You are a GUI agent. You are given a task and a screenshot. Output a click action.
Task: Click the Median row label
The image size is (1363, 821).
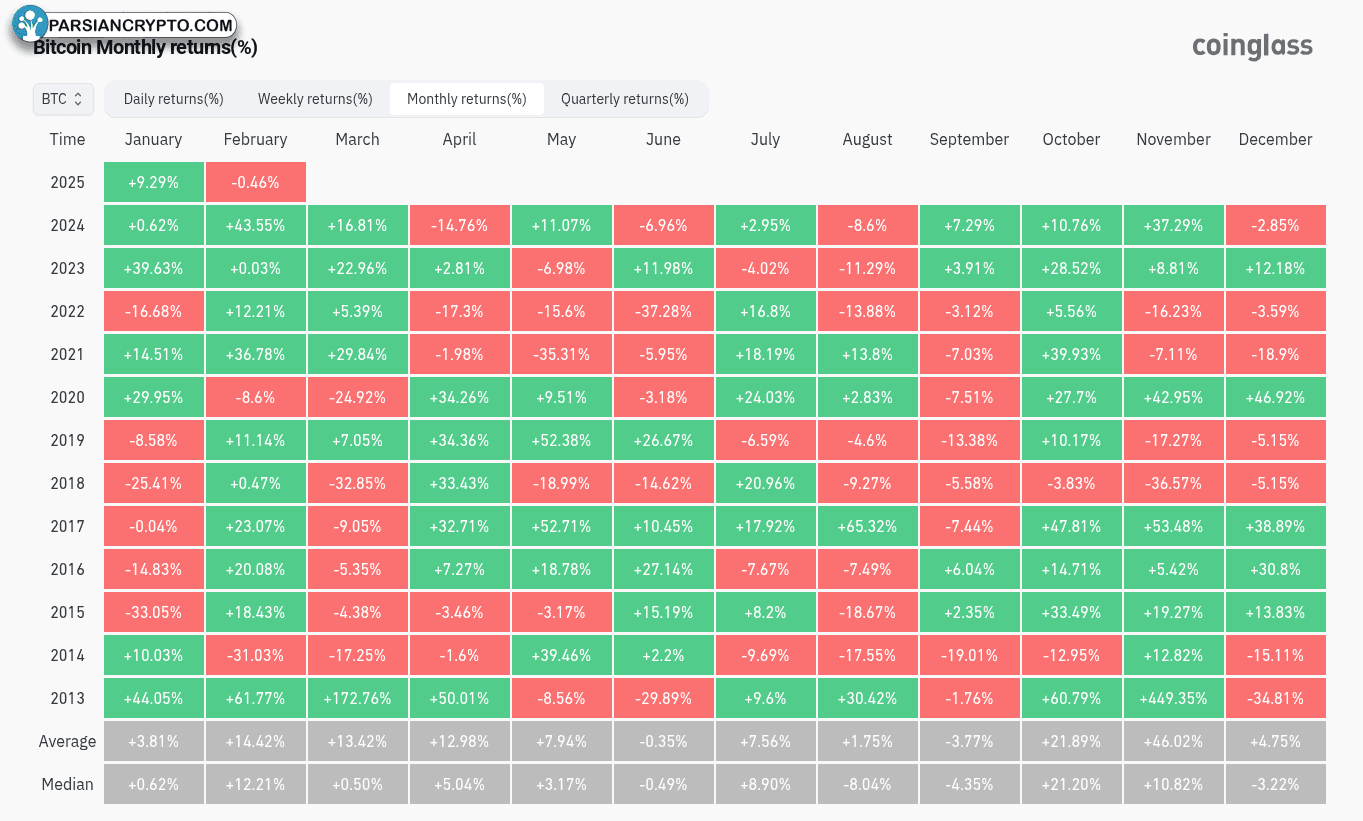[x=68, y=784]
